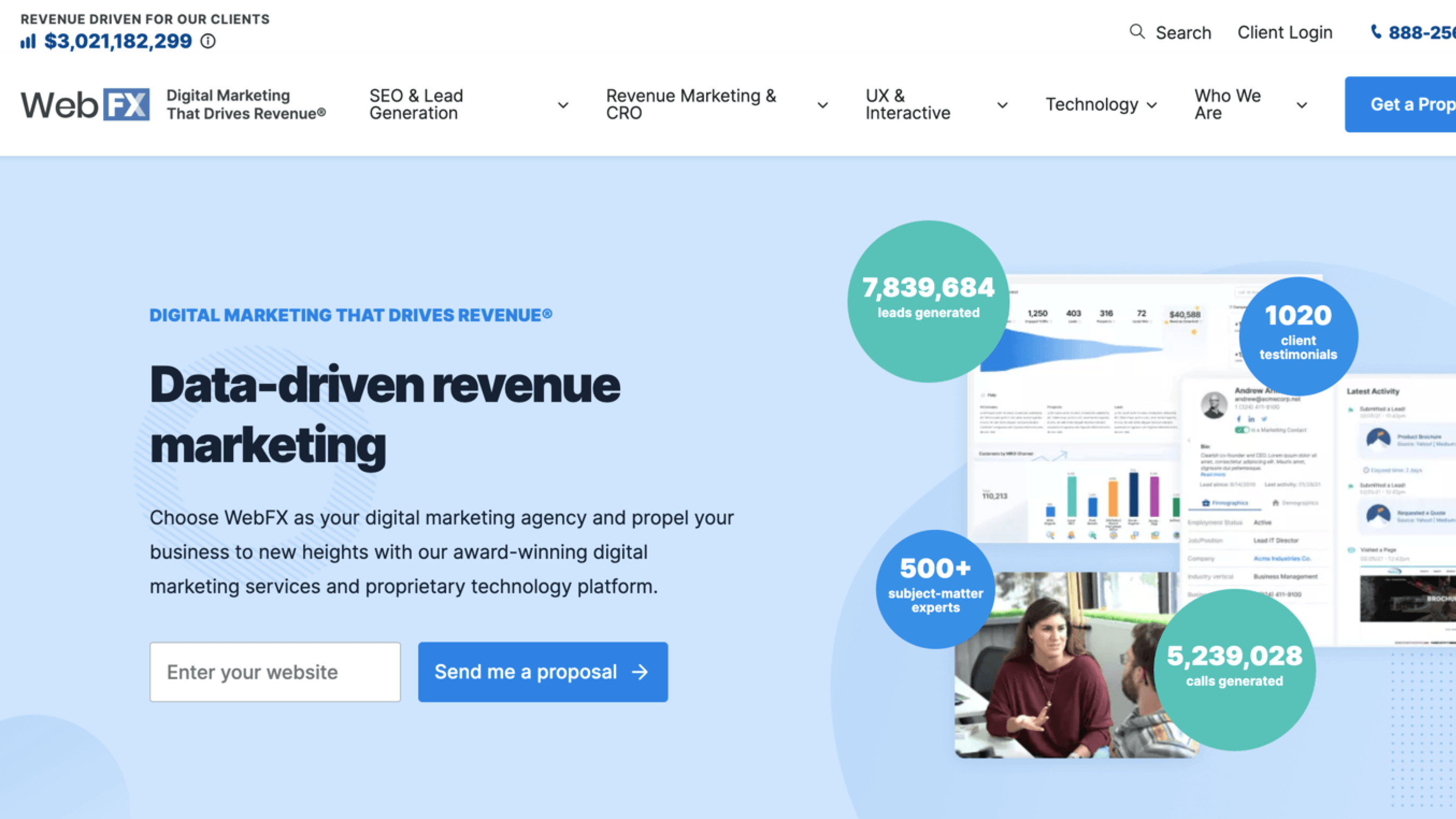
Task: Click into the Enter your website field
Action: (x=275, y=672)
